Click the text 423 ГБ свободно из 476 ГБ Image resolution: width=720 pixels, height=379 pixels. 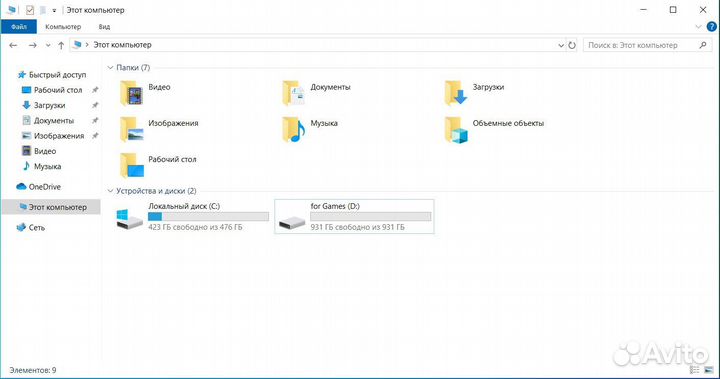click(x=195, y=227)
